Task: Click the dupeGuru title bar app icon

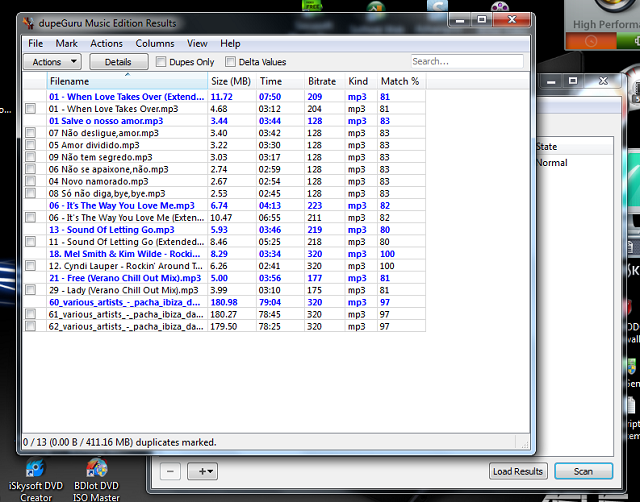Action: coord(28,23)
